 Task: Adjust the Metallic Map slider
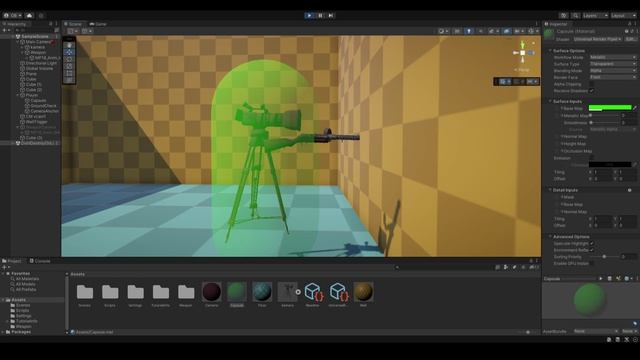[604, 116]
